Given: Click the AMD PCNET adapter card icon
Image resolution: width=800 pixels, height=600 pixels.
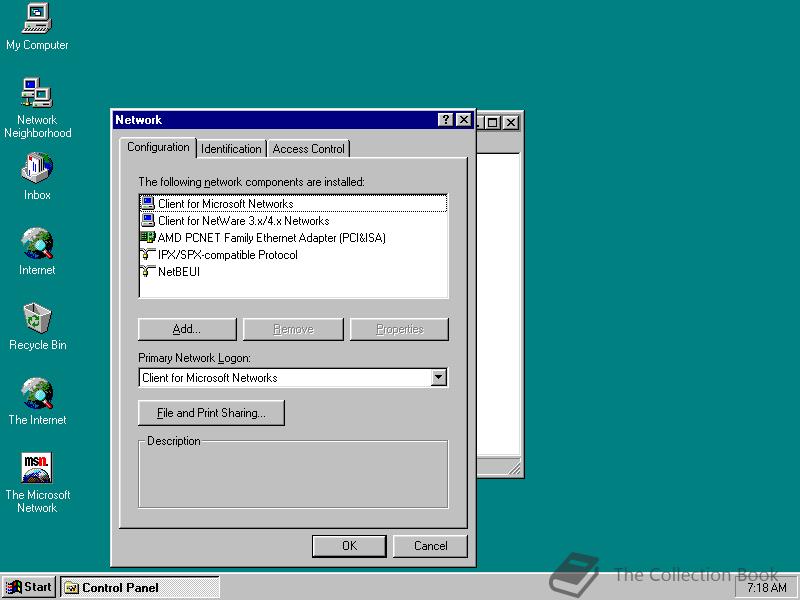Looking at the screenshot, I should tap(147, 237).
